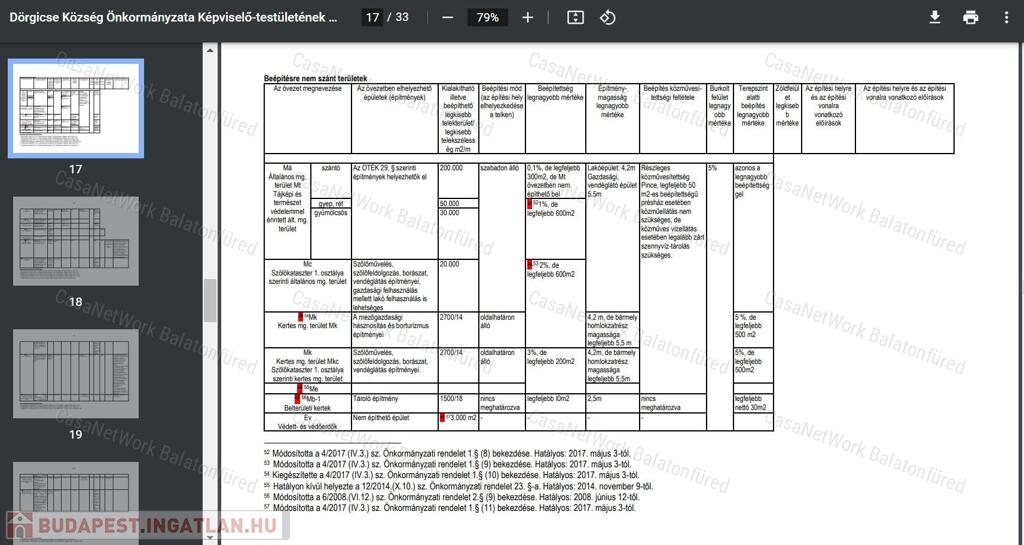Image resolution: width=1024 pixels, height=545 pixels.
Task: Click the BUDAPEST.INGATLAN.HU logo
Action: click(141, 524)
